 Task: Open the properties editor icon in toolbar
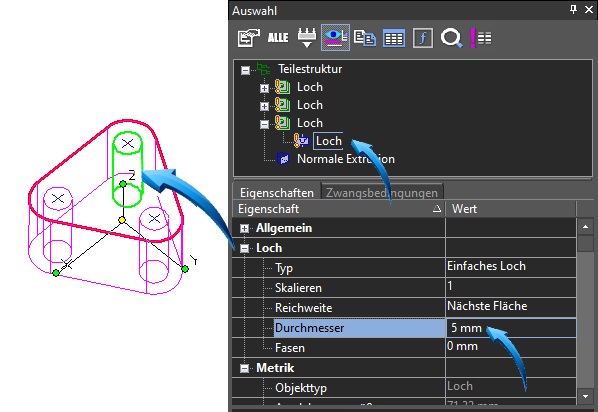point(249,37)
